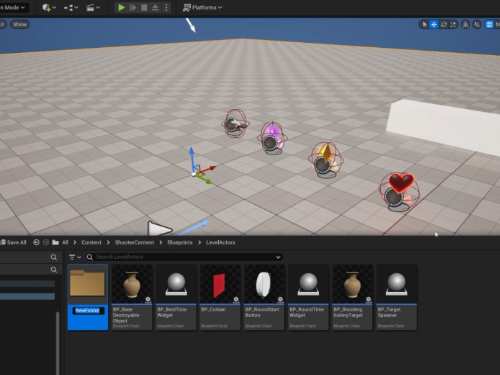The width and height of the screenshot is (500, 375).
Task: Open the Add content quick menu icon
Action: pyautogui.click(x=49, y=7)
